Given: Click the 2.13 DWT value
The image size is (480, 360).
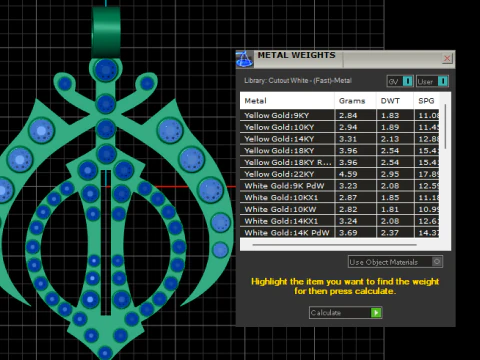Looking at the screenshot, I should click(390, 139).
